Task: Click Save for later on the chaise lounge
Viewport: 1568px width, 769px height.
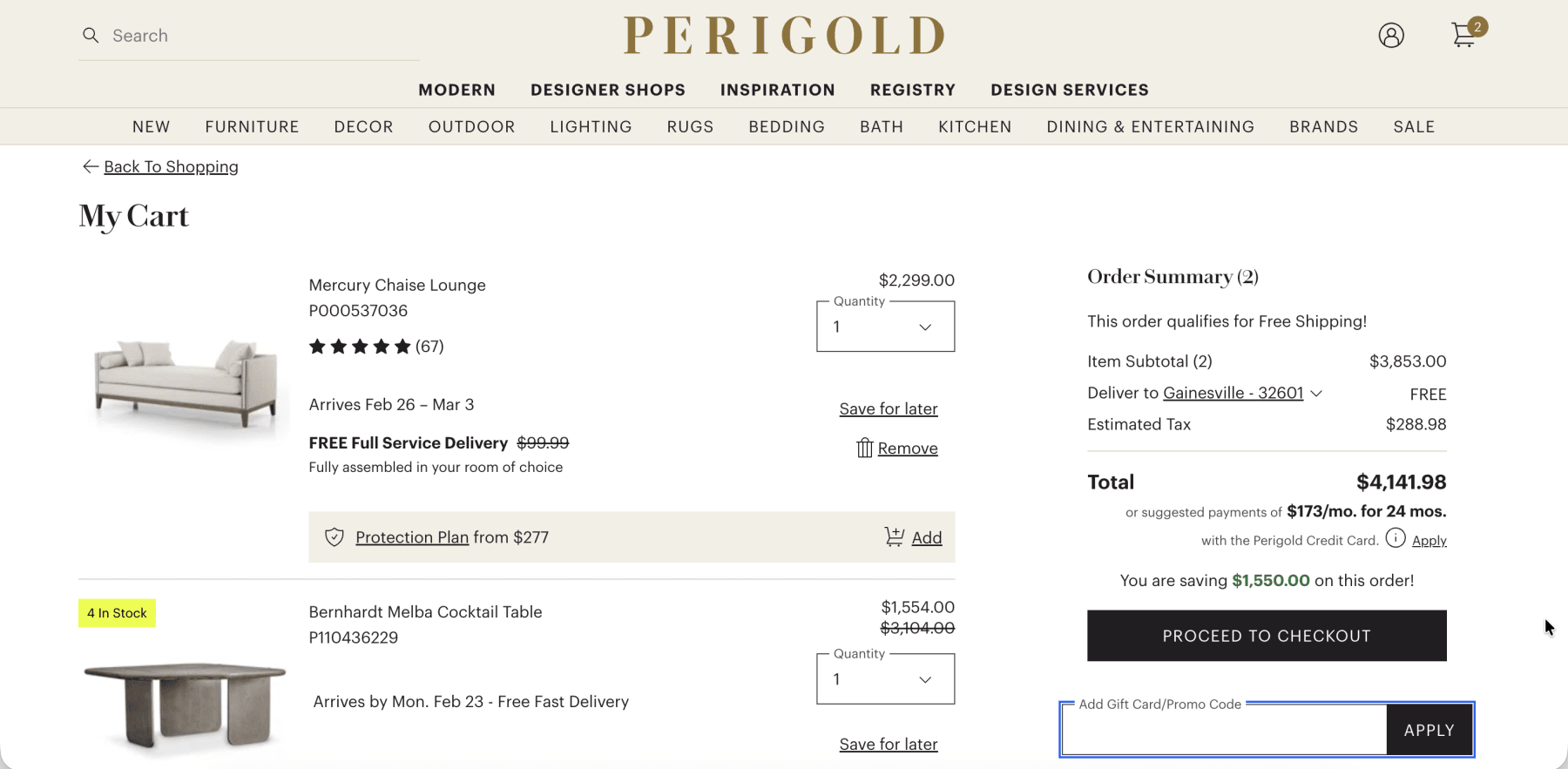Action: [x=888, y=408]
